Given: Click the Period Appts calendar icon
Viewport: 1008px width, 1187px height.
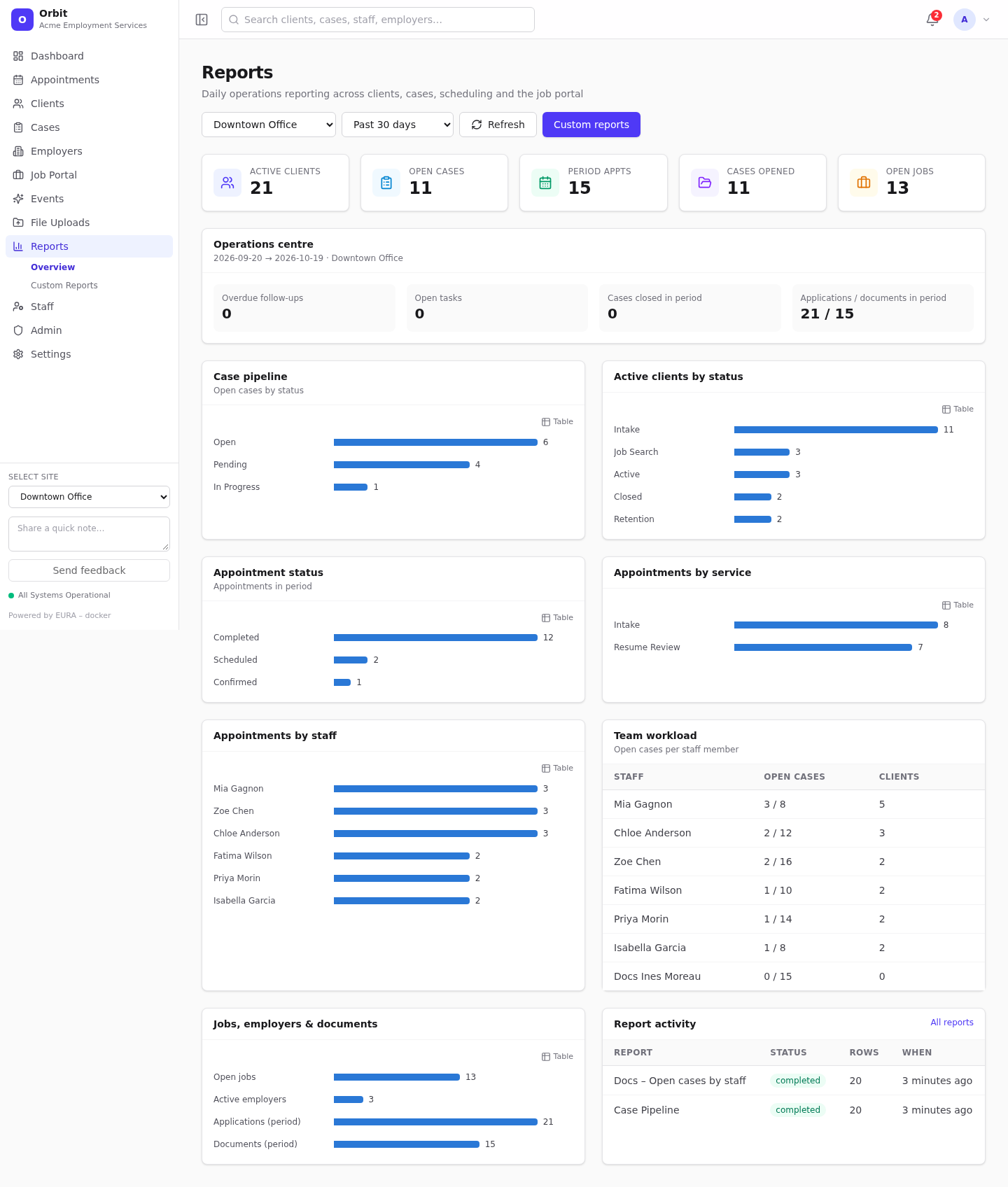Looking at the screenshot, I should coord(545,183).
